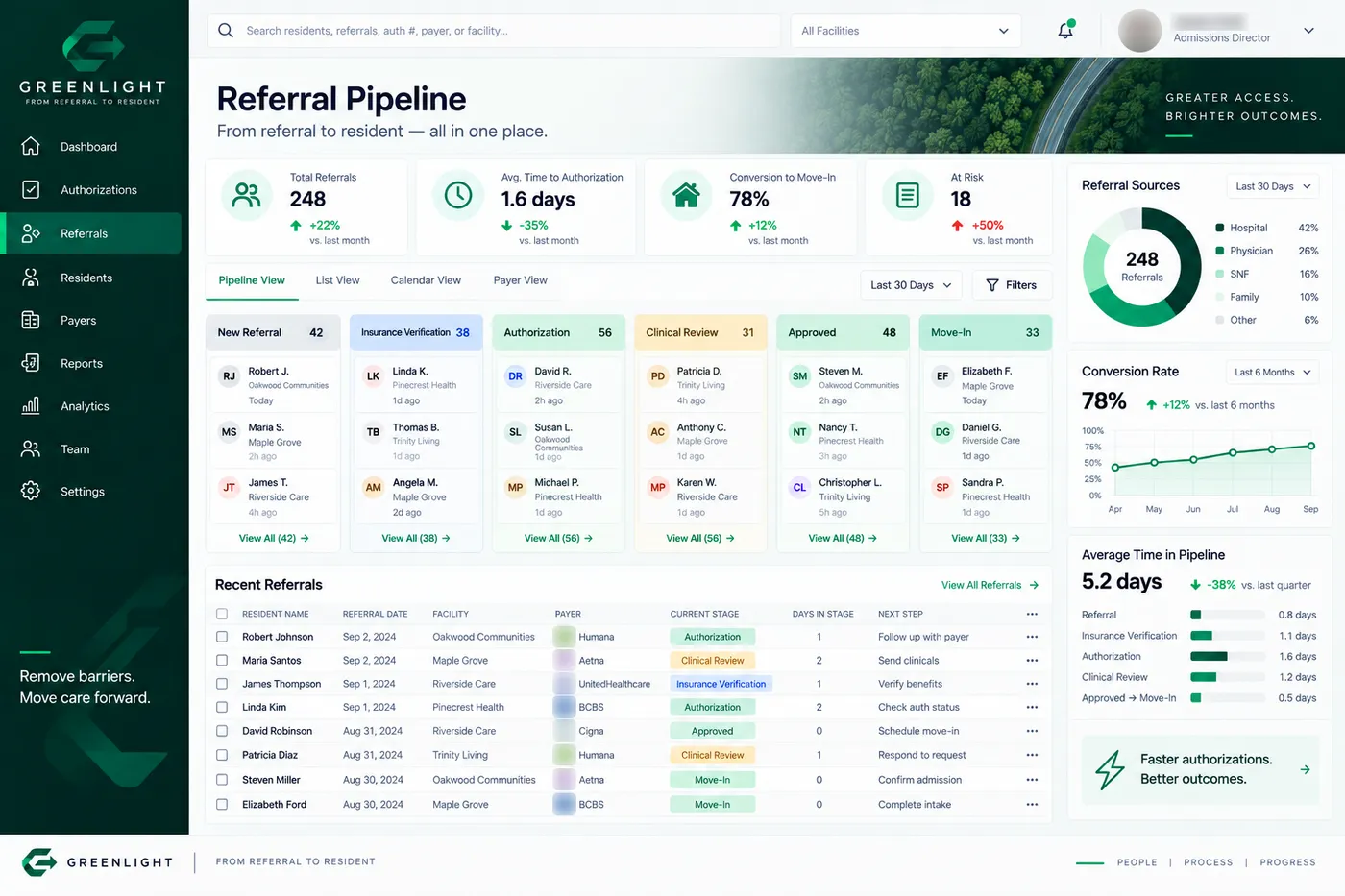Check the Patricia Diaz row checkbox

[x=222, y=755]
